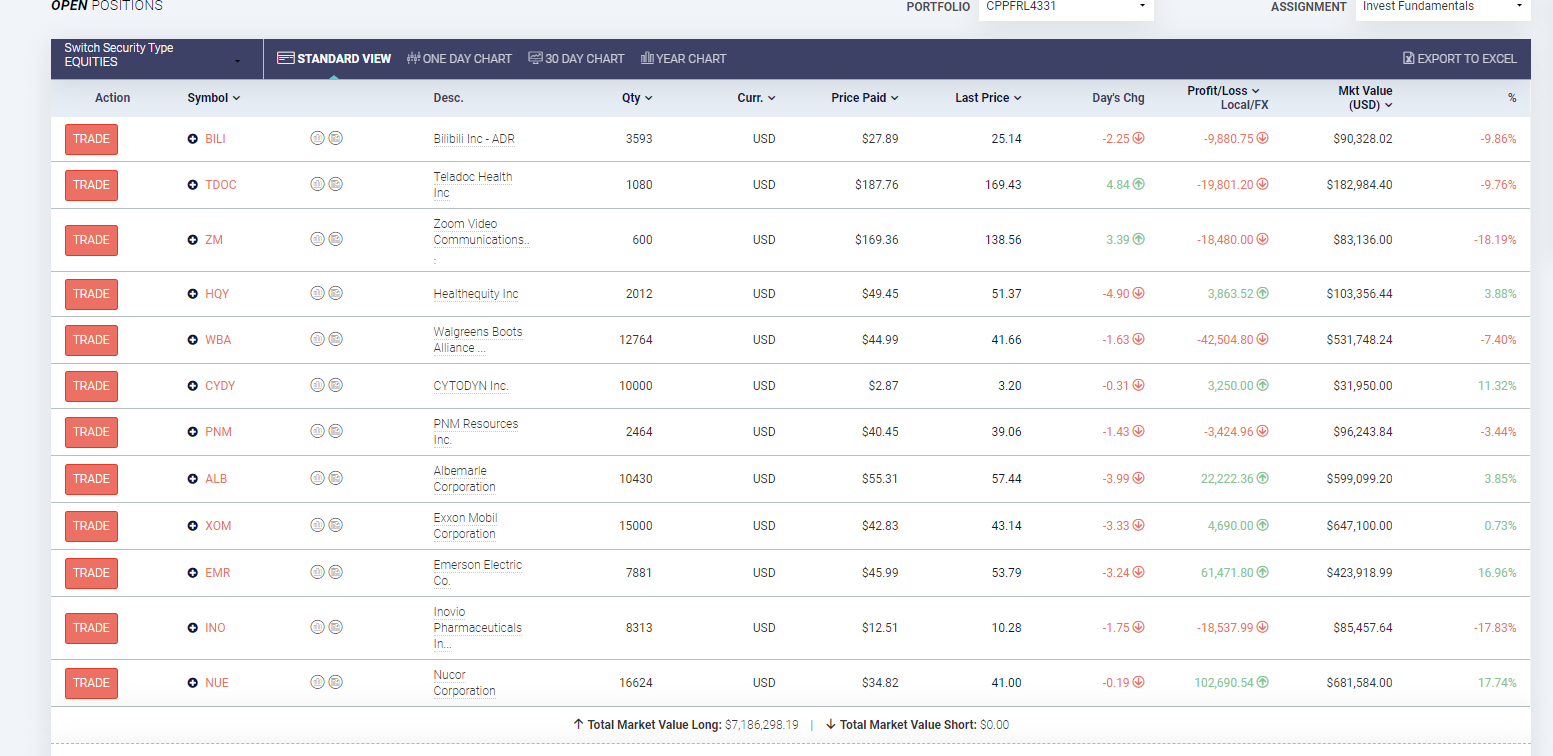Screen dimensions: 1553x756
Task: Open the news chart icon for ALB
Action: pyautogui.click(x=336, y=478)
